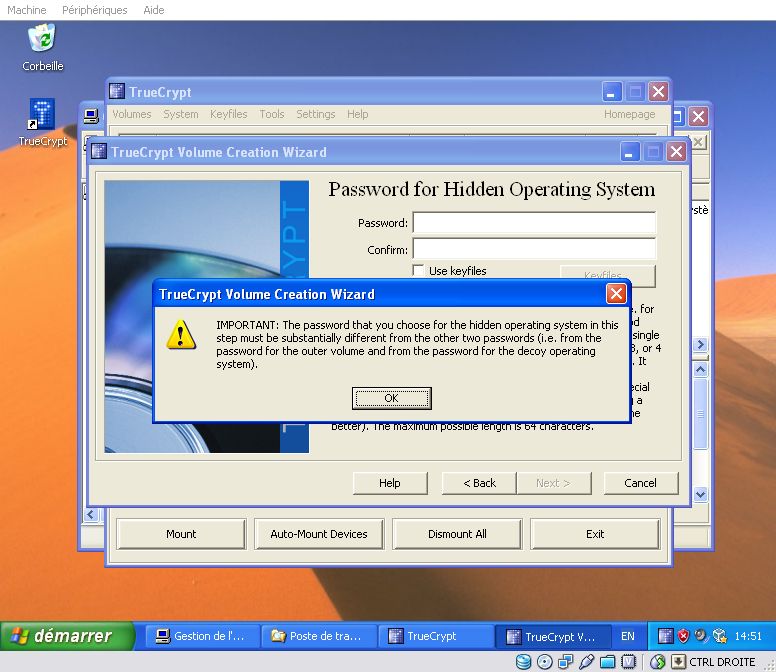Open the Settings menu in TrueCrypt
The height and width of the screenshot is (672, 776).
pyautogui.click(x=315, y=114)
